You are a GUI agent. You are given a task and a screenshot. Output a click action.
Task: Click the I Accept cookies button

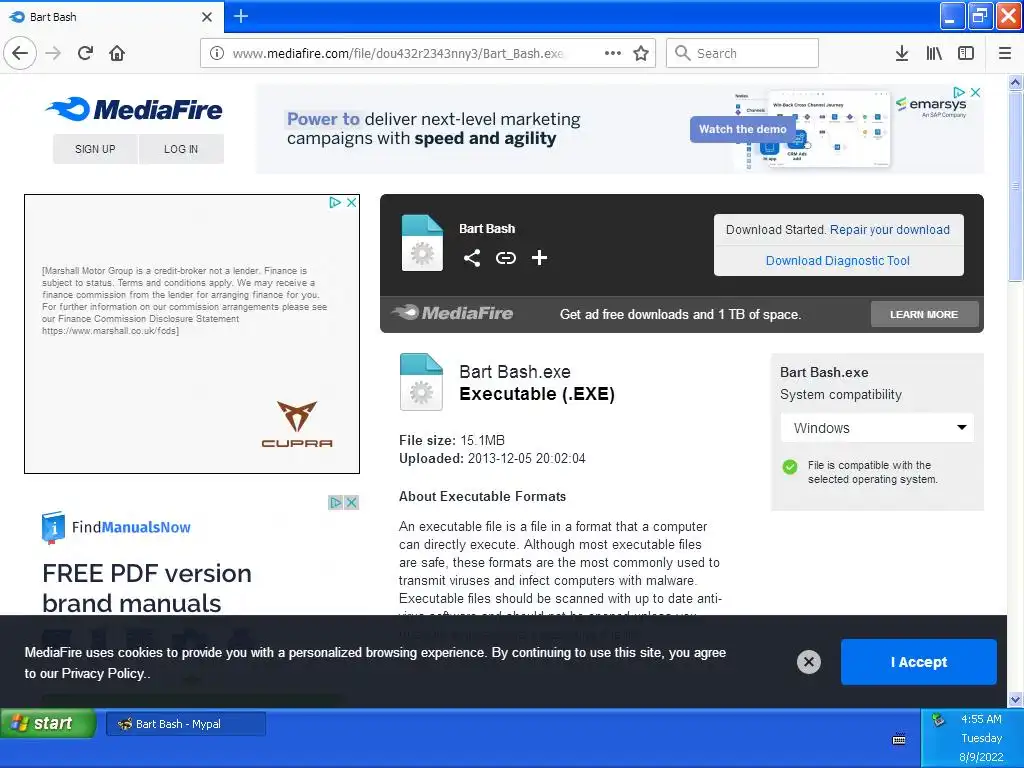tap(919, 662)
